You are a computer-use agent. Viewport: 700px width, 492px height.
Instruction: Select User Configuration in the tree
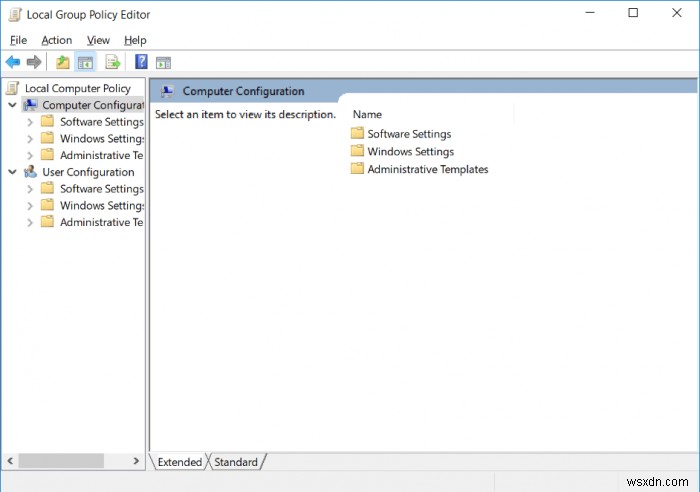tap(88, 172)
